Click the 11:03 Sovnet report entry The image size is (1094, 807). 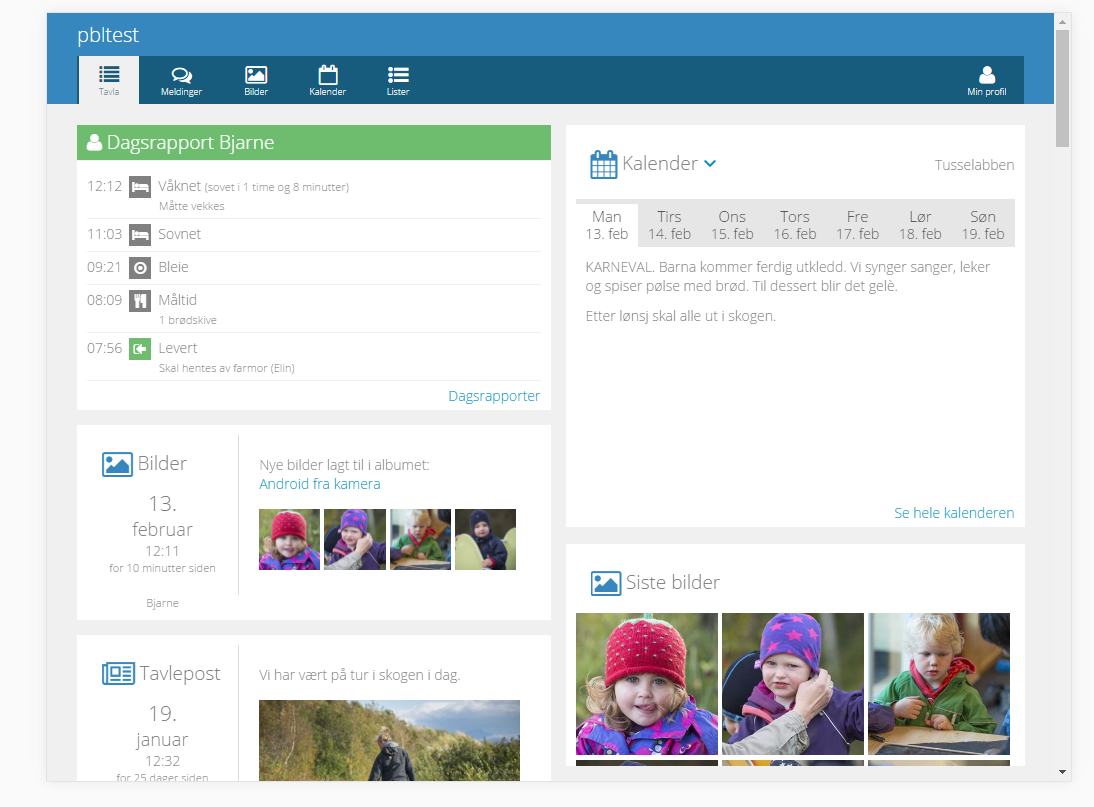tap(314, 235)
